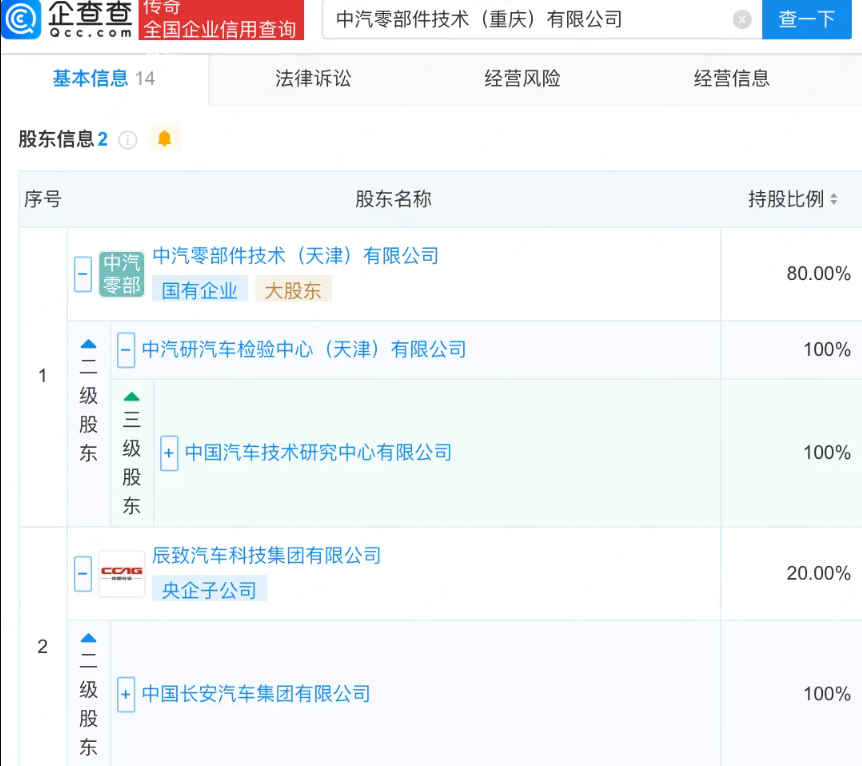The image size is (862, 766).
Task: Expand 中国长安汽车集团有限公司 shareholders
Action: 125,694
